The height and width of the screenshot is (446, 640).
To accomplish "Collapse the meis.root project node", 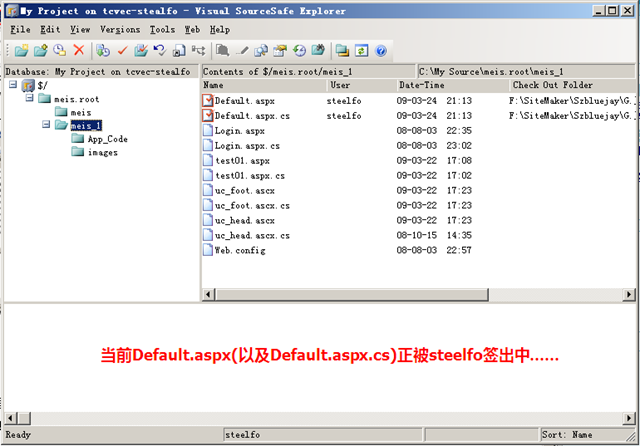I will tap(29, 100).
